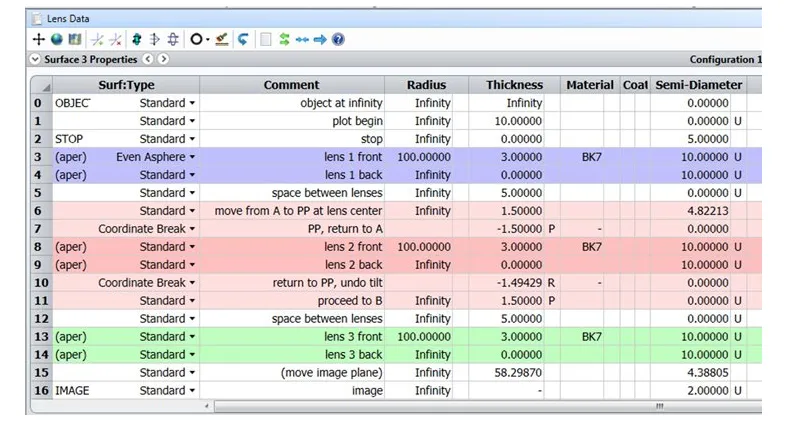Open the aperture circle icon's dropdown arrow
798x425 pixels.
(208, 40)
